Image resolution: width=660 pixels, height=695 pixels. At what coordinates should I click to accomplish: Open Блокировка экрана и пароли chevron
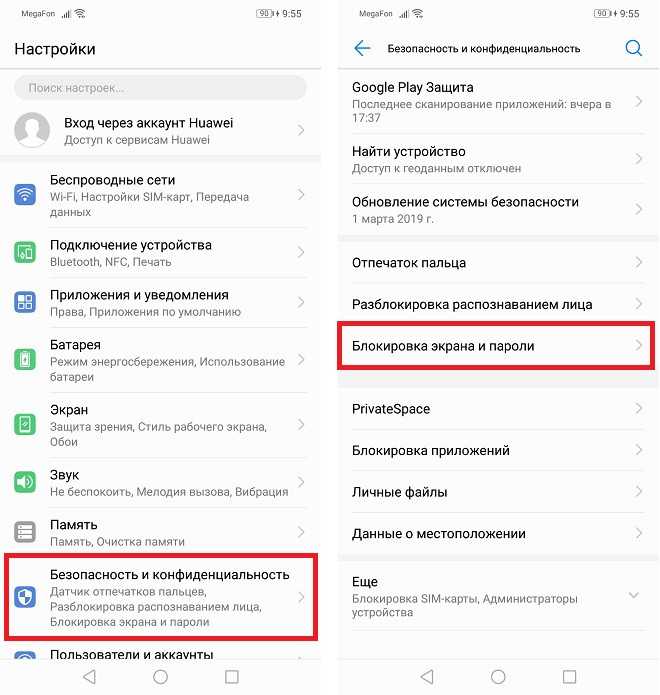tap(639, 345)
